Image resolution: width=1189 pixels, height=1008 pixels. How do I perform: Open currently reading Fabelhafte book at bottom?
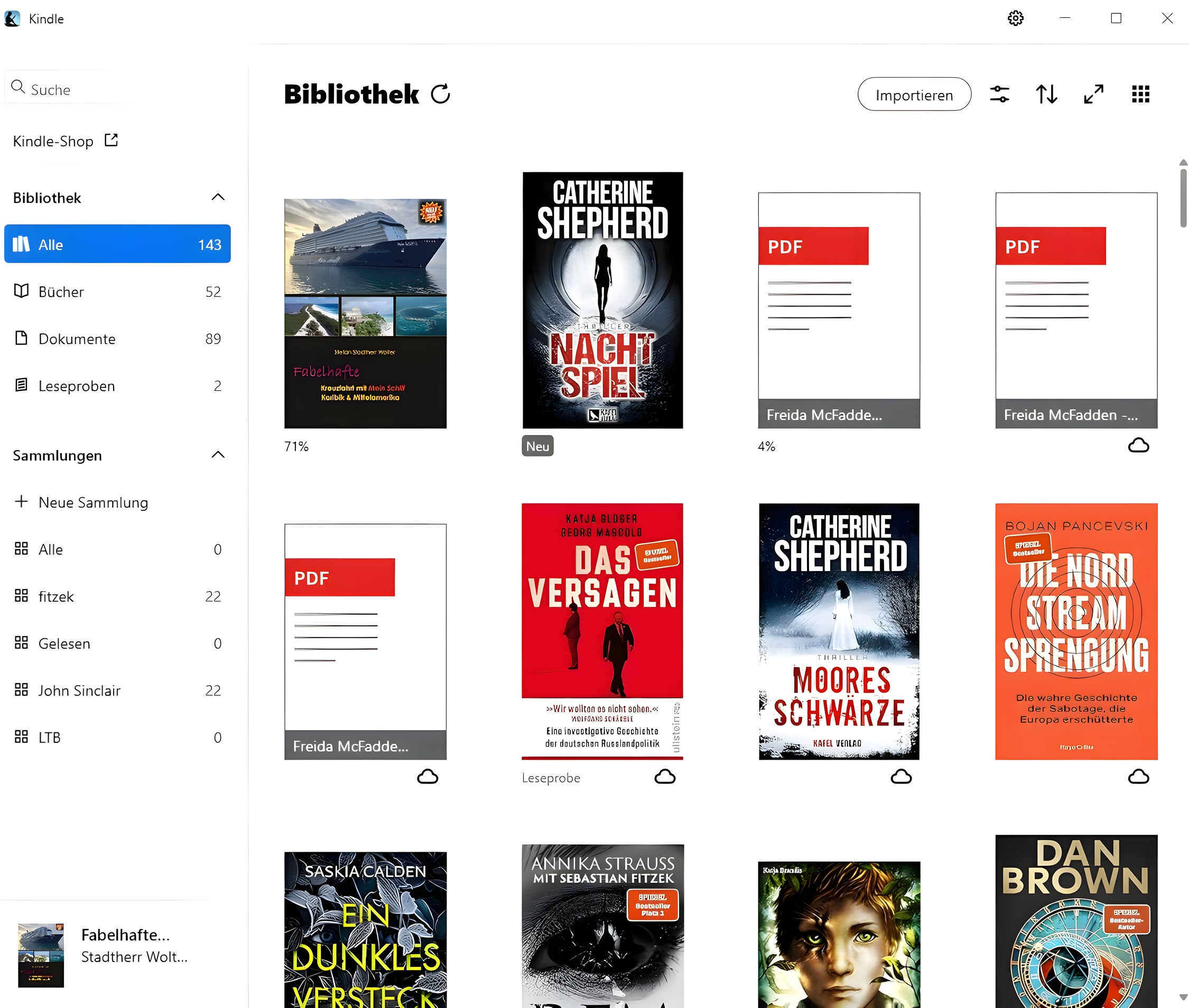tap(103, 955)
